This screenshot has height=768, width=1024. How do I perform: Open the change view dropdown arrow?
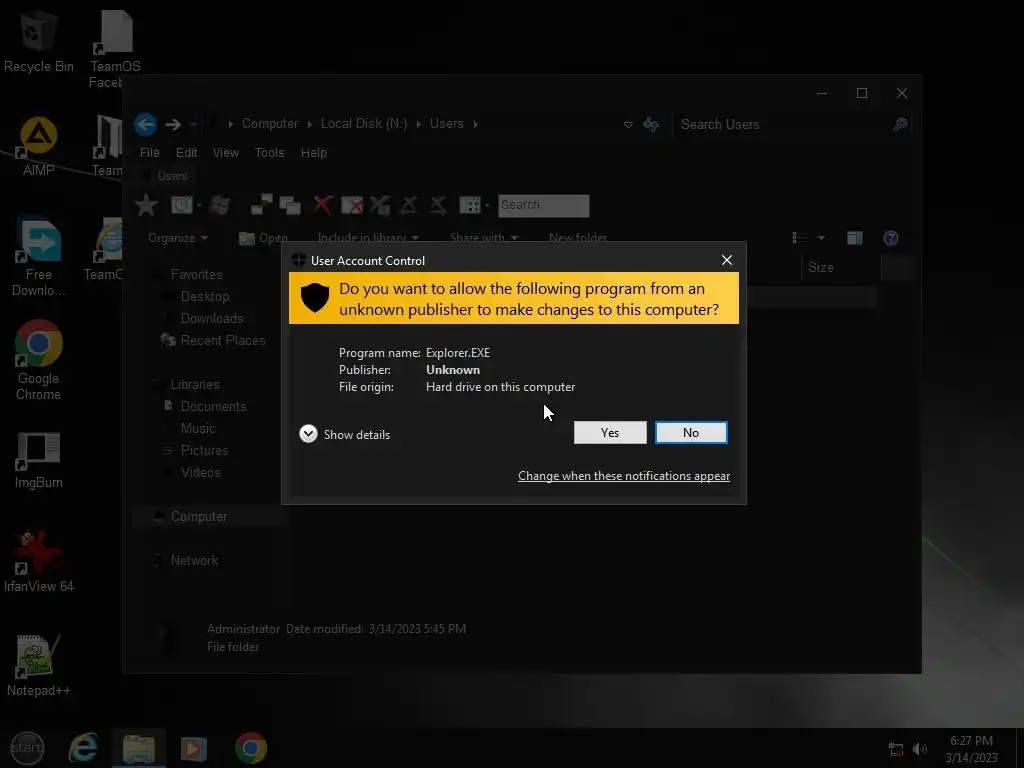point(821,238)
